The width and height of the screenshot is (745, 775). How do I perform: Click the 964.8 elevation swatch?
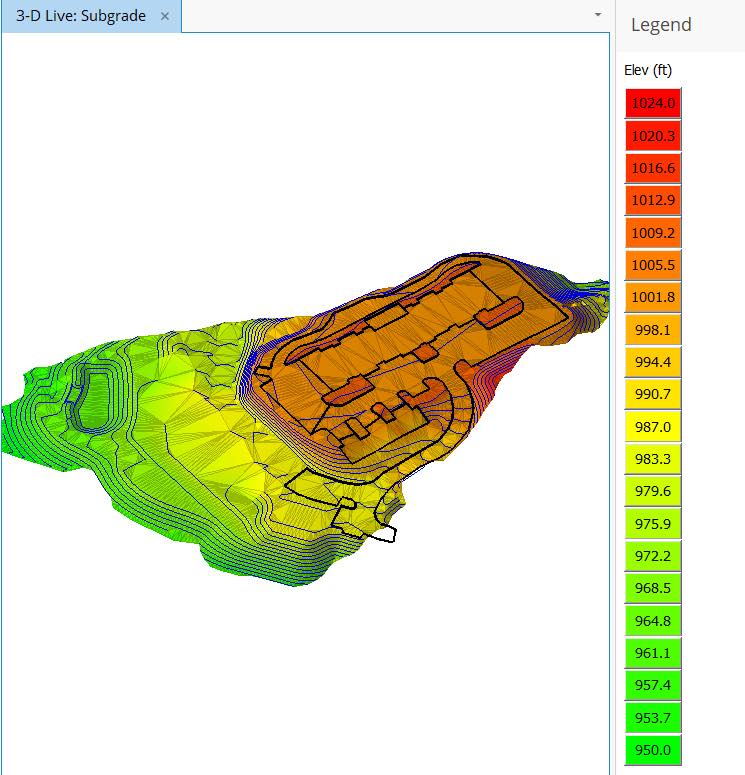click(x=653, y=621)
